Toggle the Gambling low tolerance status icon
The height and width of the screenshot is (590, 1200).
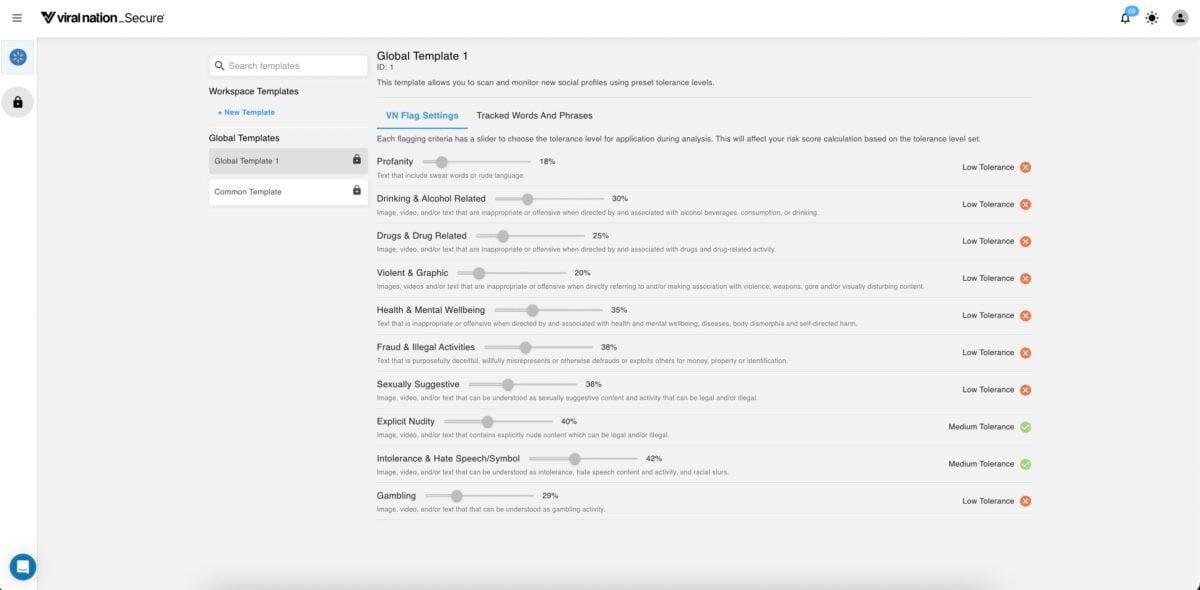point(1024,500)
